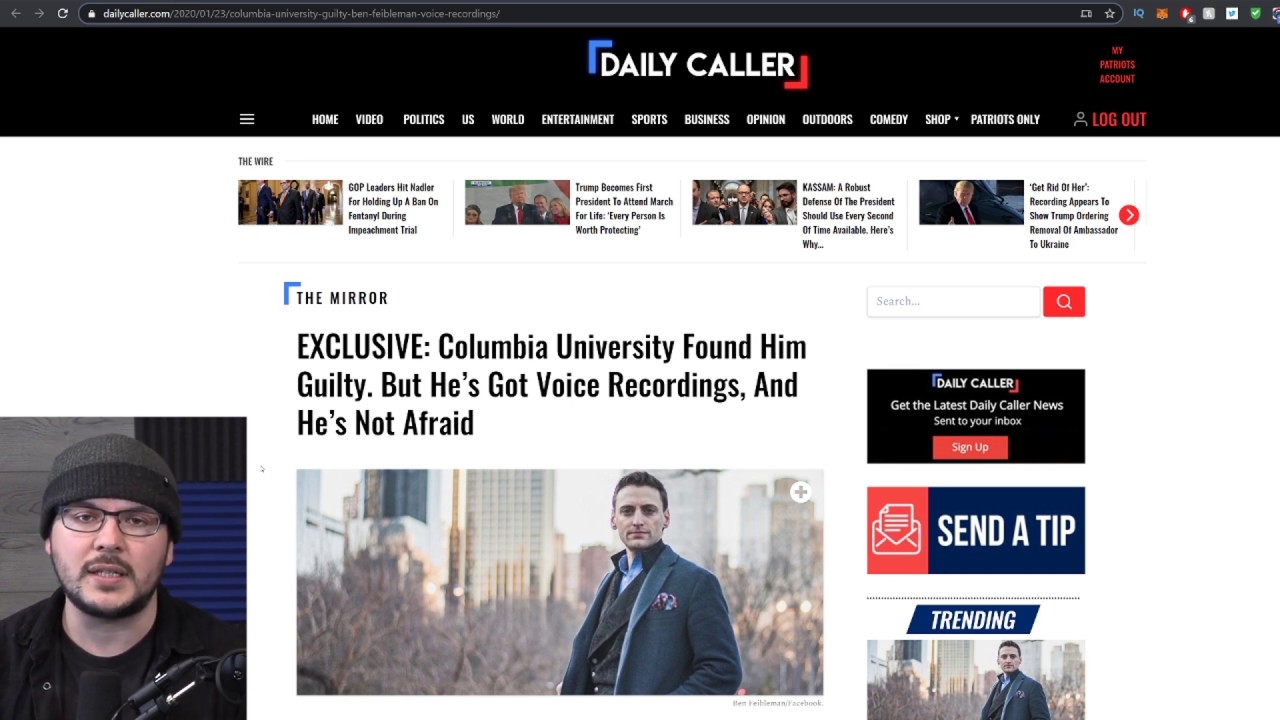The image size is (1280, 720).
Task: Click the user account silhouette icon
Action: click(x=1080, y=119)
